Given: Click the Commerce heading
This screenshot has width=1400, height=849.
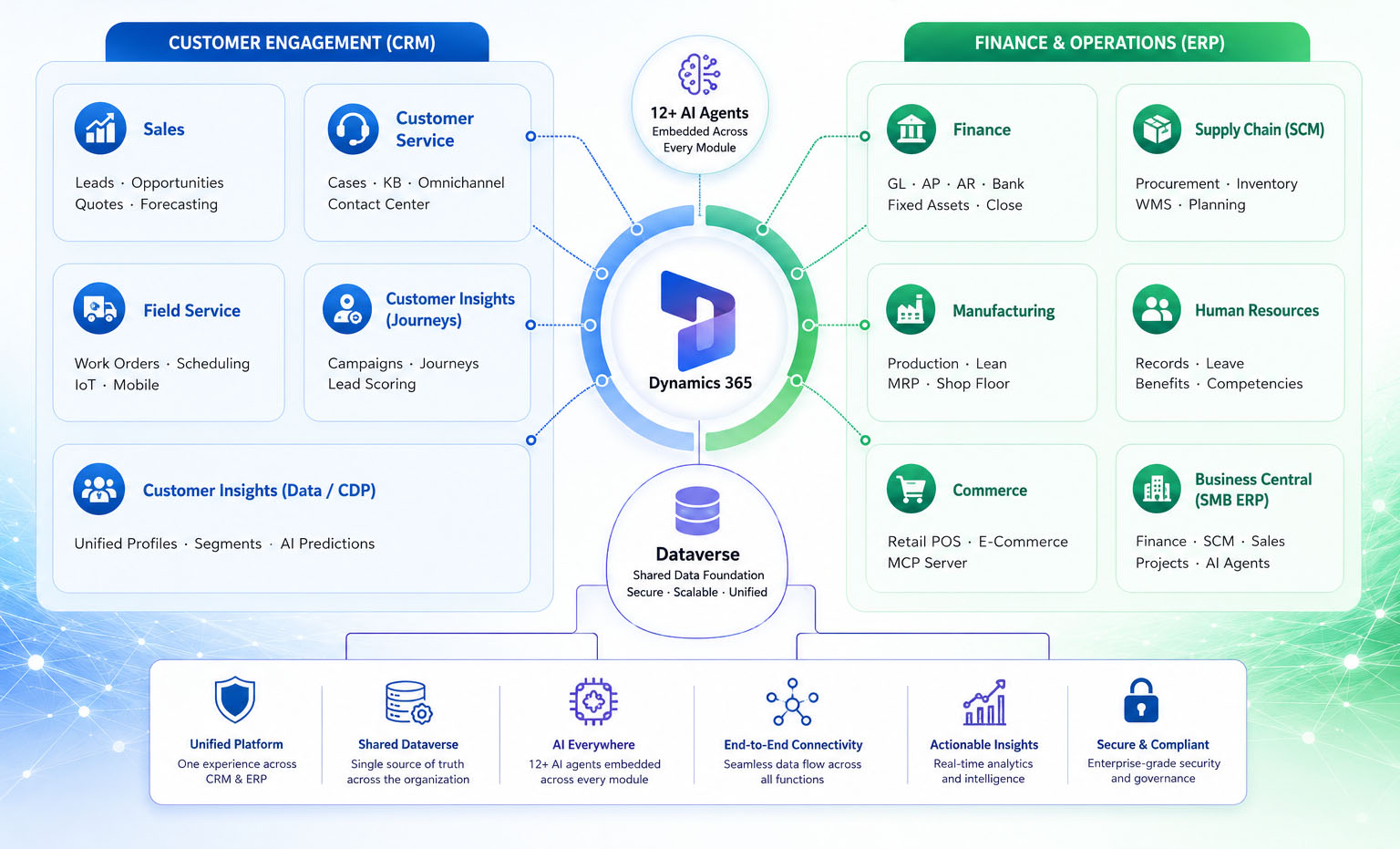Looking at the screenshot, I should [x=990, y=491].
